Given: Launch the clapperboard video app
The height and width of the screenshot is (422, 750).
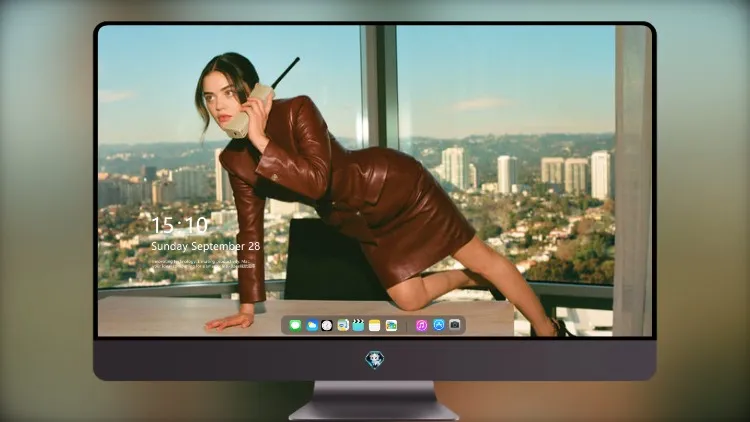Looking at the screenshot, I should pos(358,326).
